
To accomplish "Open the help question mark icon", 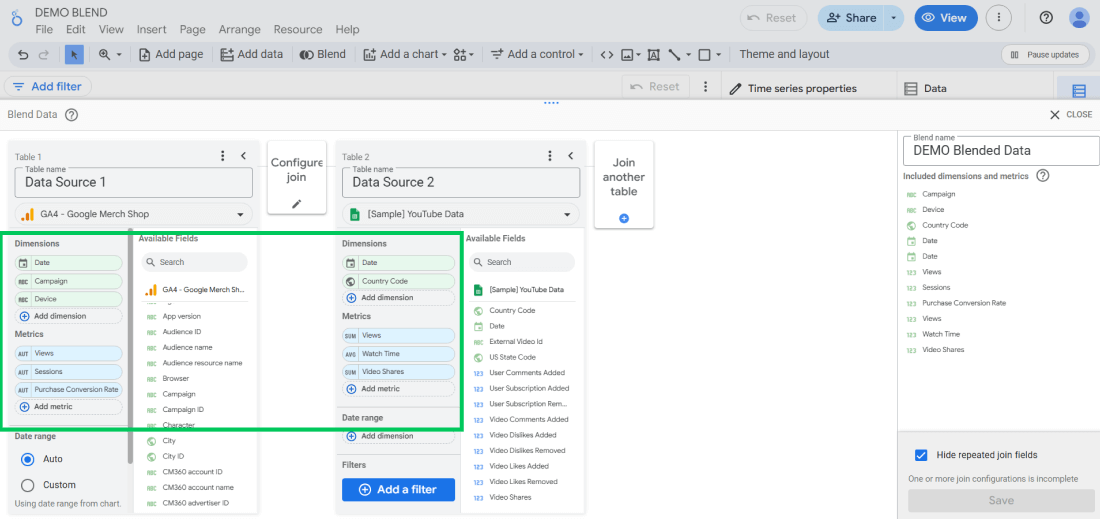I will (x=1046, y=18).
